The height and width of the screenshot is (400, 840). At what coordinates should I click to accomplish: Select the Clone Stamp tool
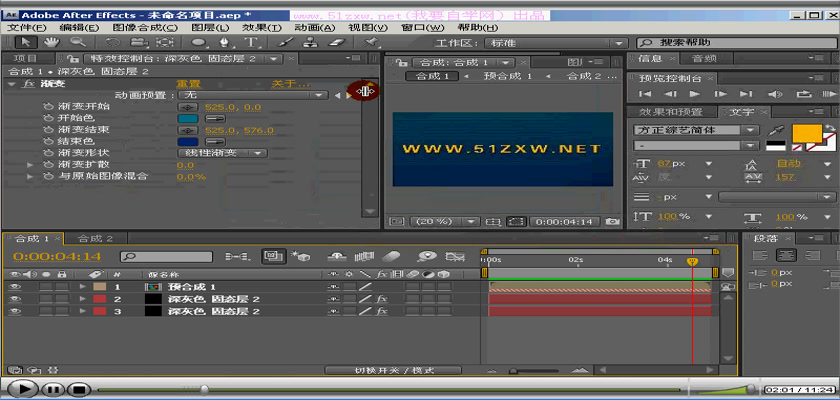[312, 42]
